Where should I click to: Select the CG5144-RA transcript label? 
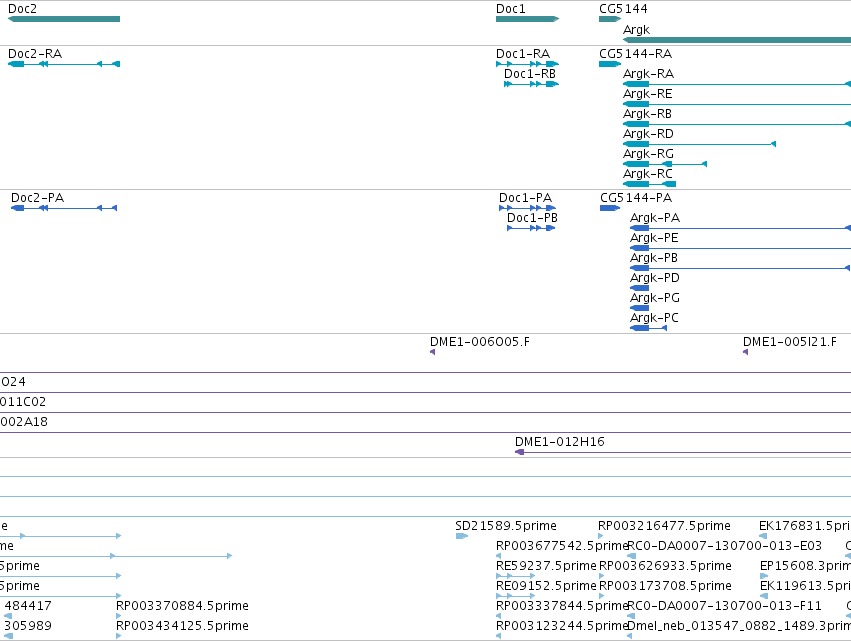(x=636, y=54)
